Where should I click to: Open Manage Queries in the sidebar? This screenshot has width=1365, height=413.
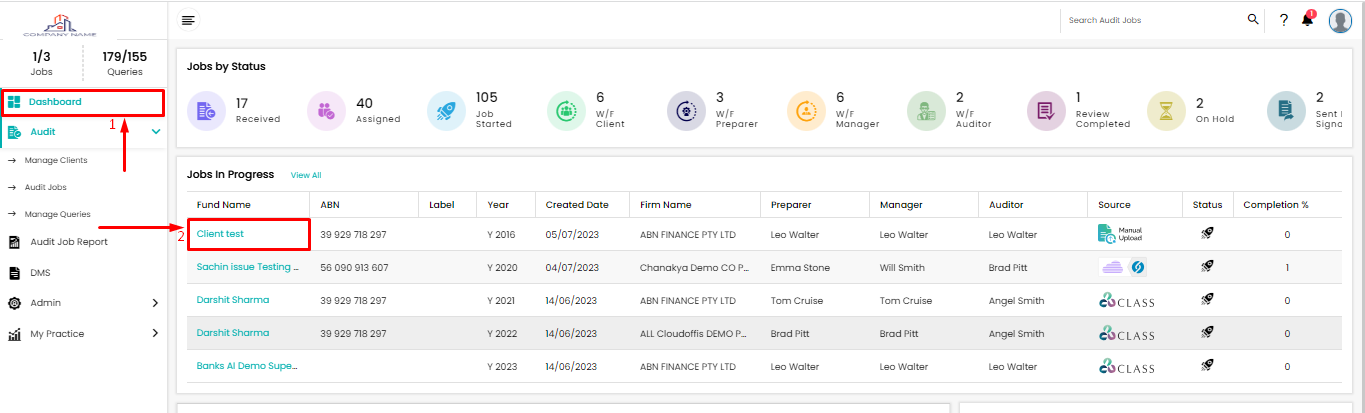[58, 214]
